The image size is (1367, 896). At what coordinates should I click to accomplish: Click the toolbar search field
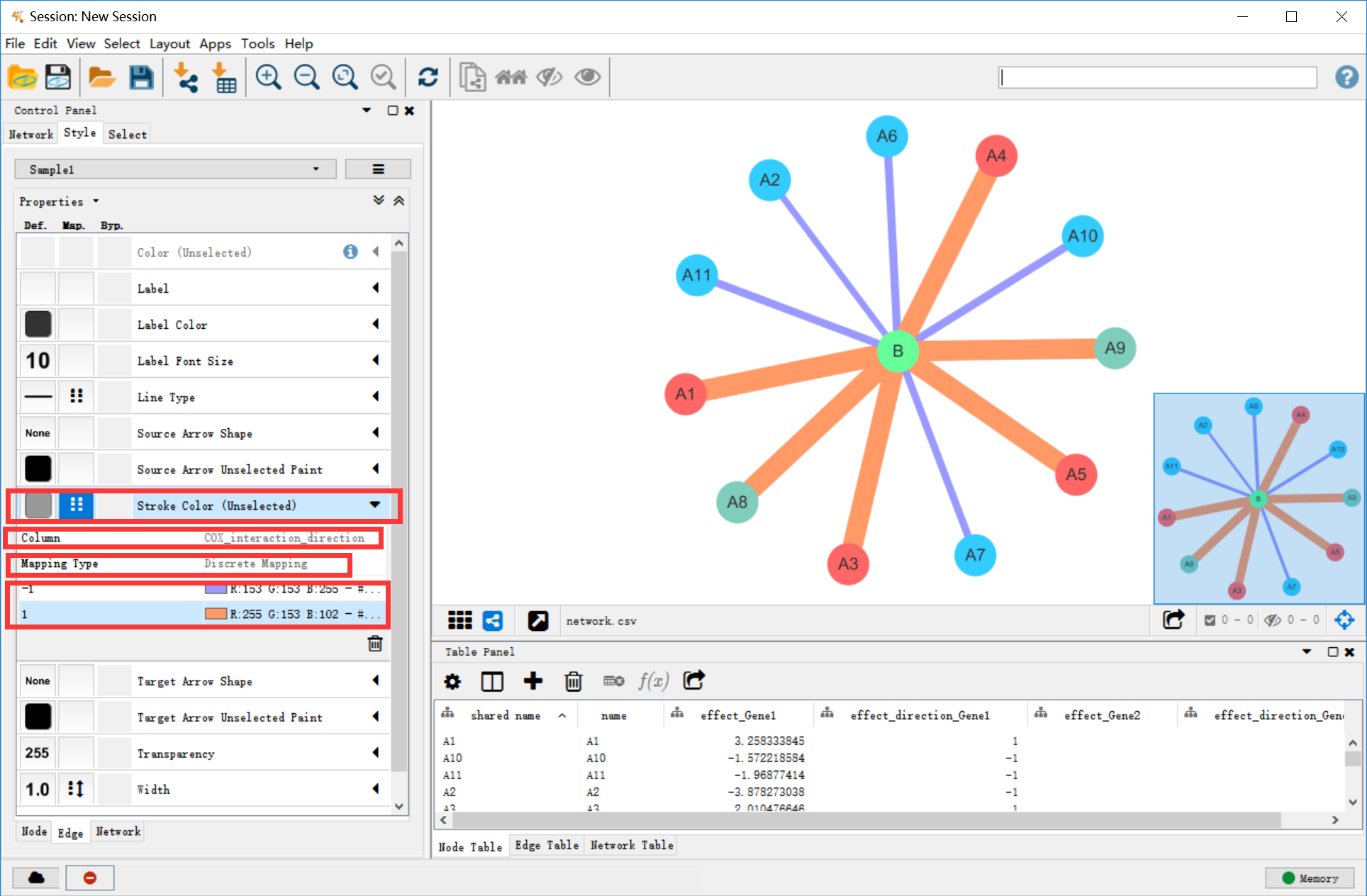1157,77
